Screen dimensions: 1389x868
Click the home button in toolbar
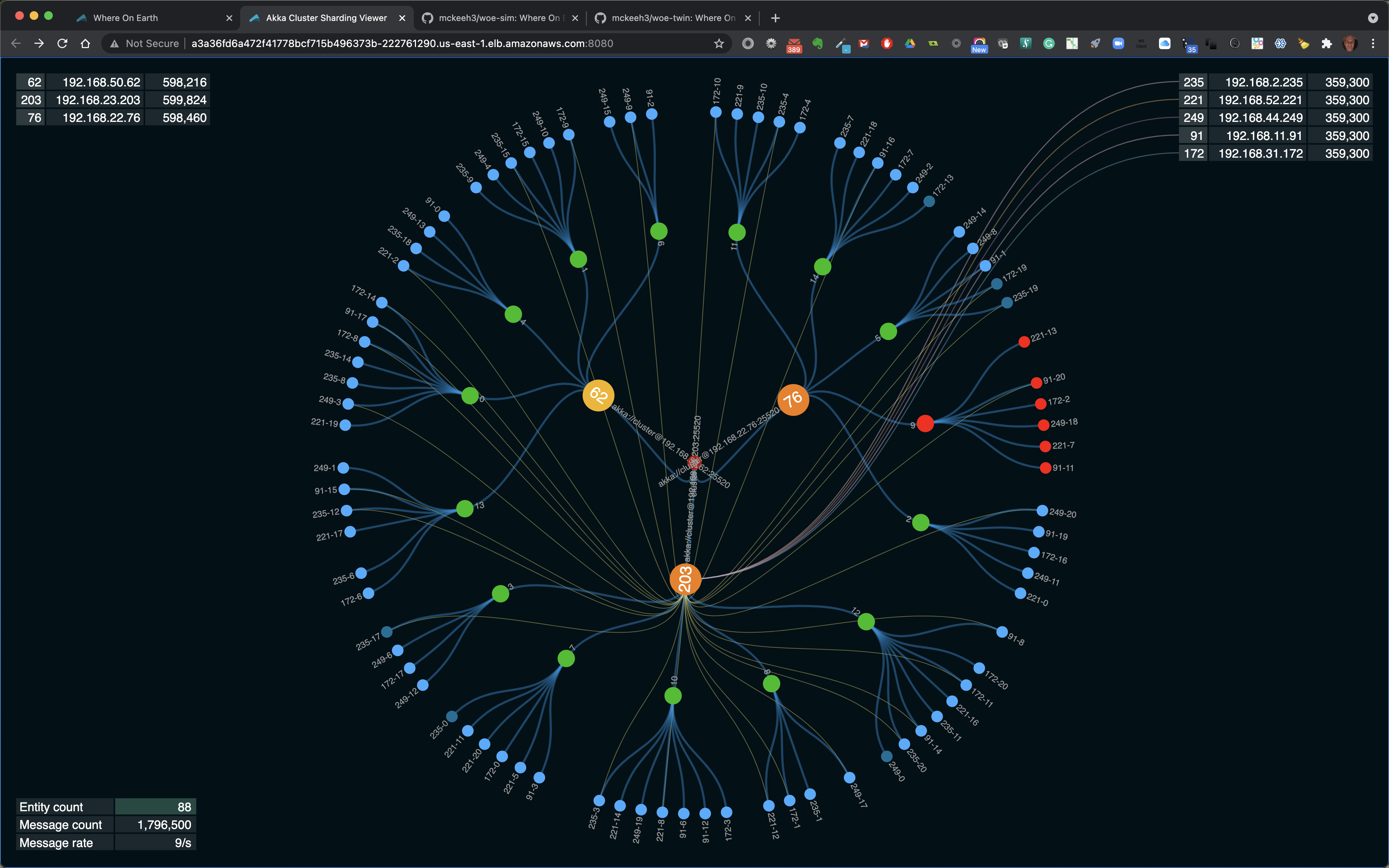pyautogui.click(x=85, y=44)
